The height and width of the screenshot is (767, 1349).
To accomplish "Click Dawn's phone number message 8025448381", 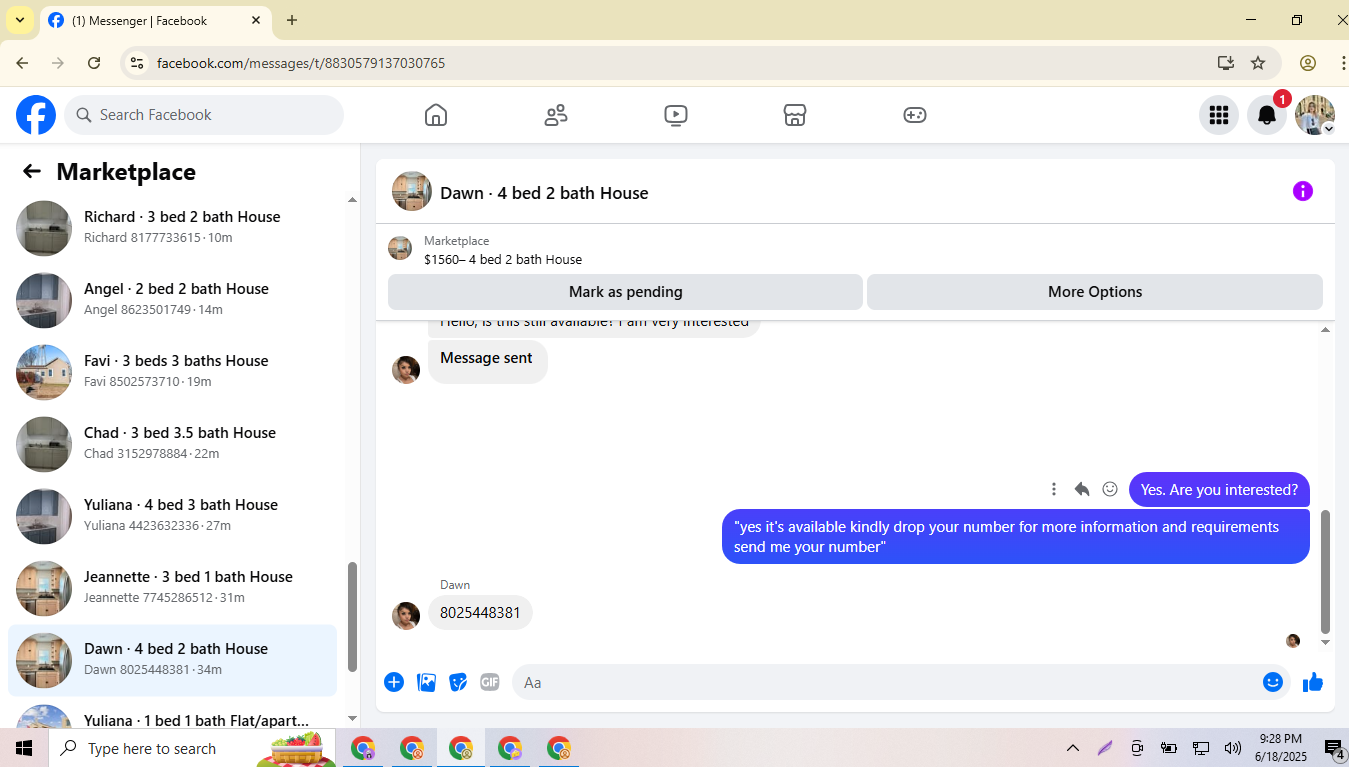I will [480, 613].
